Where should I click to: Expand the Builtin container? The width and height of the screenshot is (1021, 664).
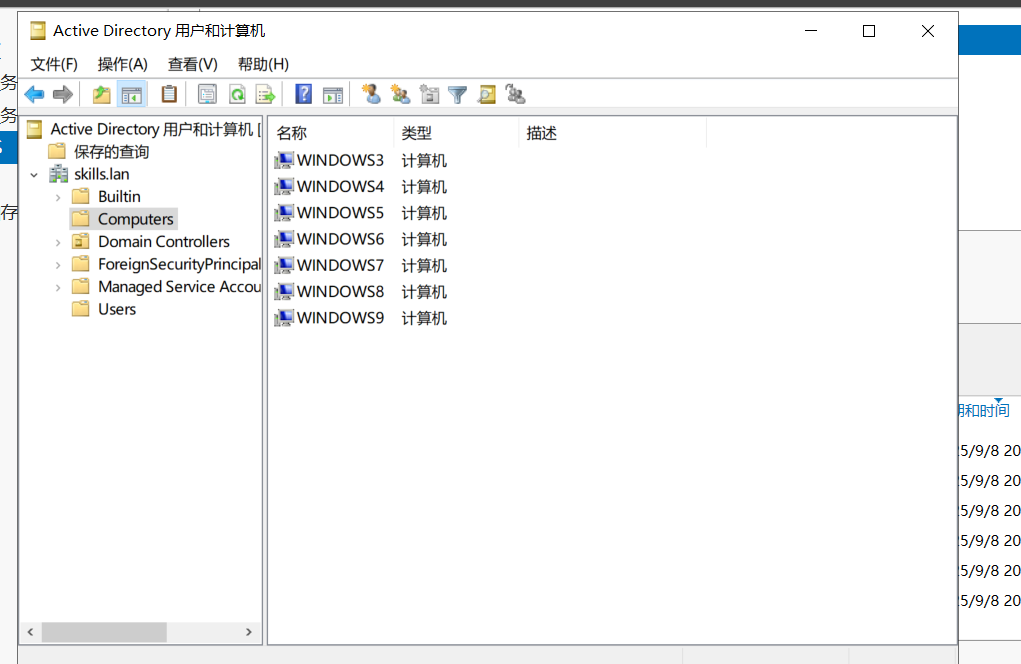pos(58,197)
